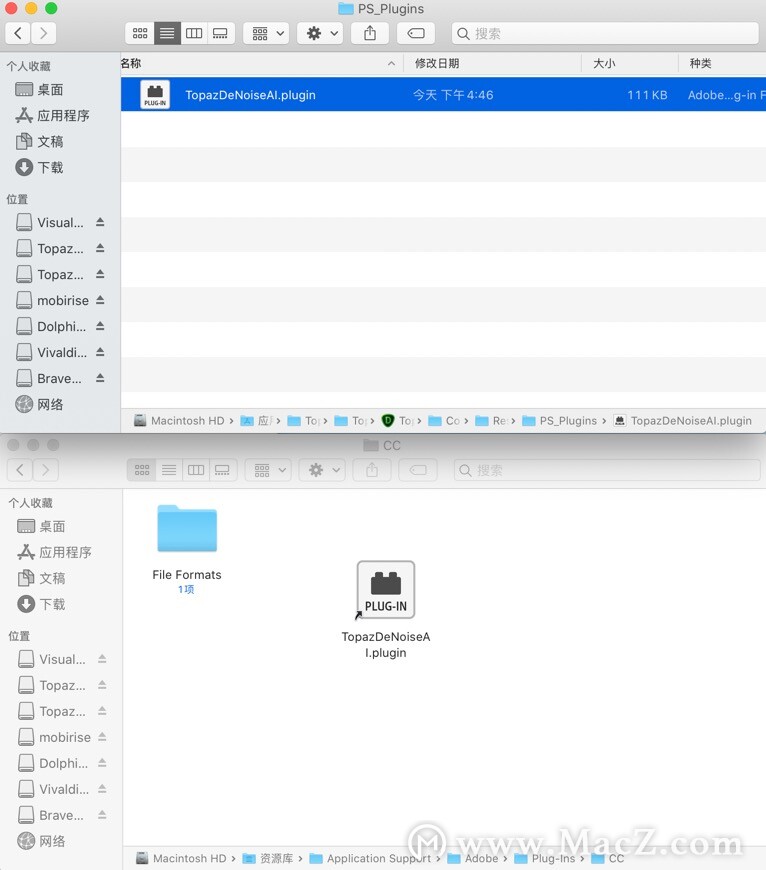Click Application Support in CC path bar

pyautogui.click(x=370, y=858)
